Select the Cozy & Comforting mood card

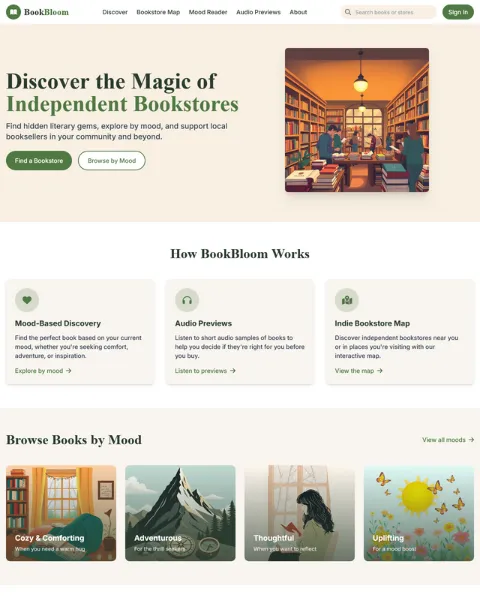(x=61, y=513)
